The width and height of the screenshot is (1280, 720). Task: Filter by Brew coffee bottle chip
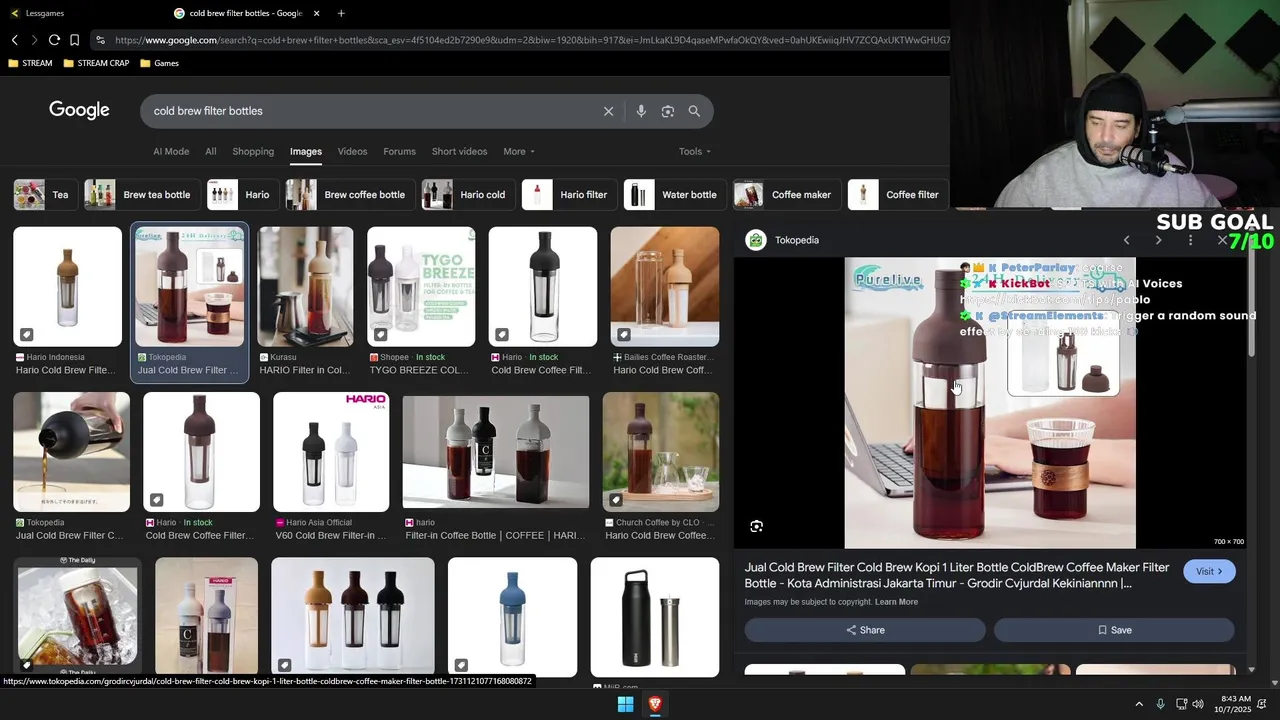click(350, 195)
